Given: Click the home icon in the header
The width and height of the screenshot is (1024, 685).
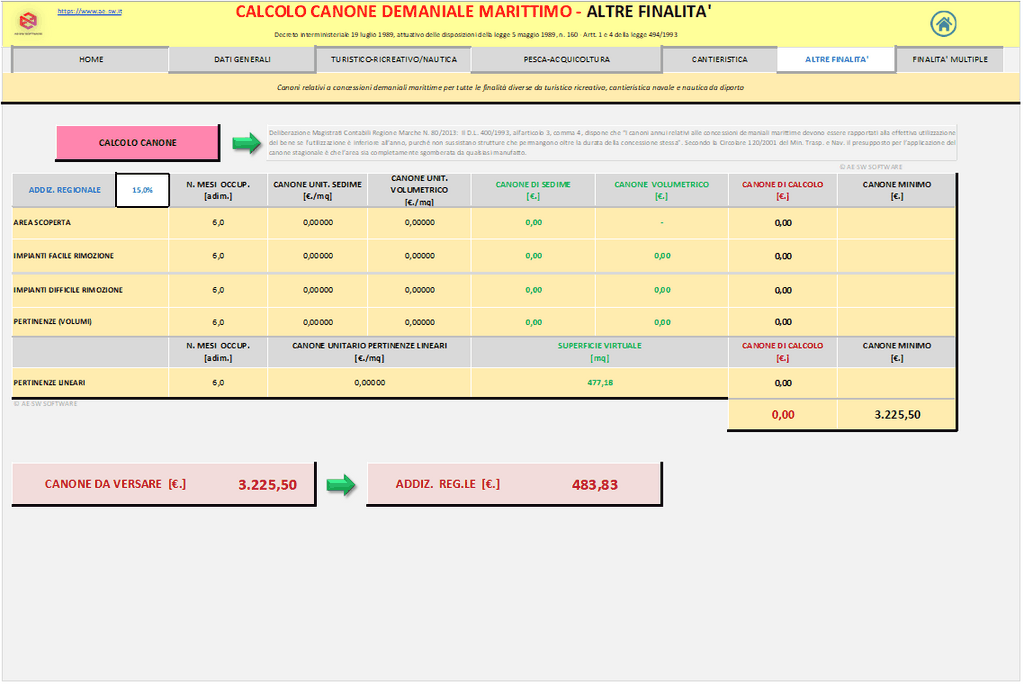Looking at the screenshot, I should click(942, 23).
